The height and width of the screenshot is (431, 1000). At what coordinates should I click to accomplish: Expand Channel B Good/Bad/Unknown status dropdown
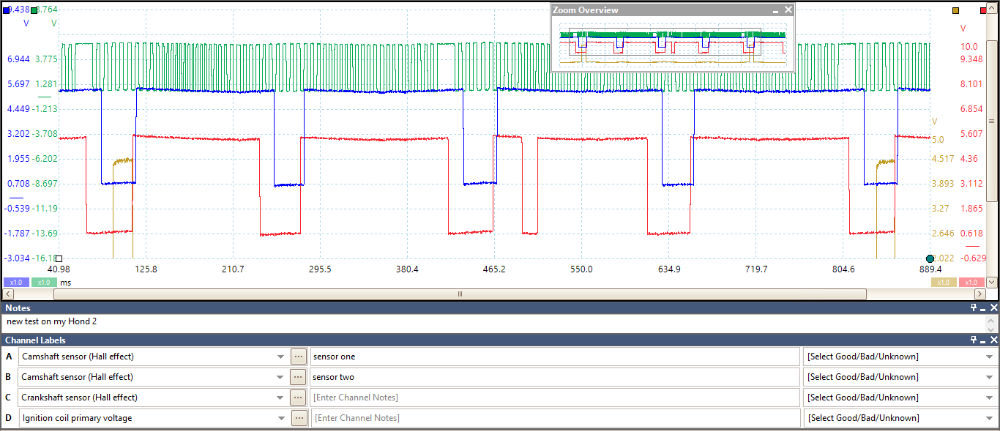point(989,377)
